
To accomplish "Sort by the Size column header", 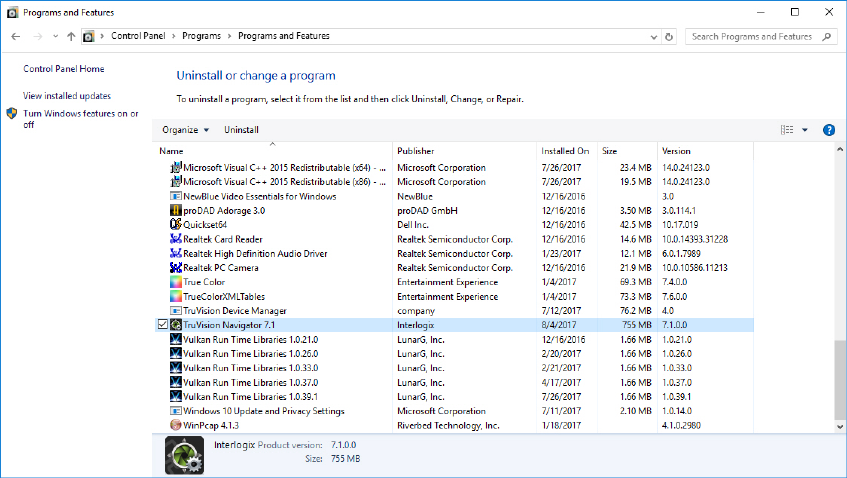I will 609,151.
